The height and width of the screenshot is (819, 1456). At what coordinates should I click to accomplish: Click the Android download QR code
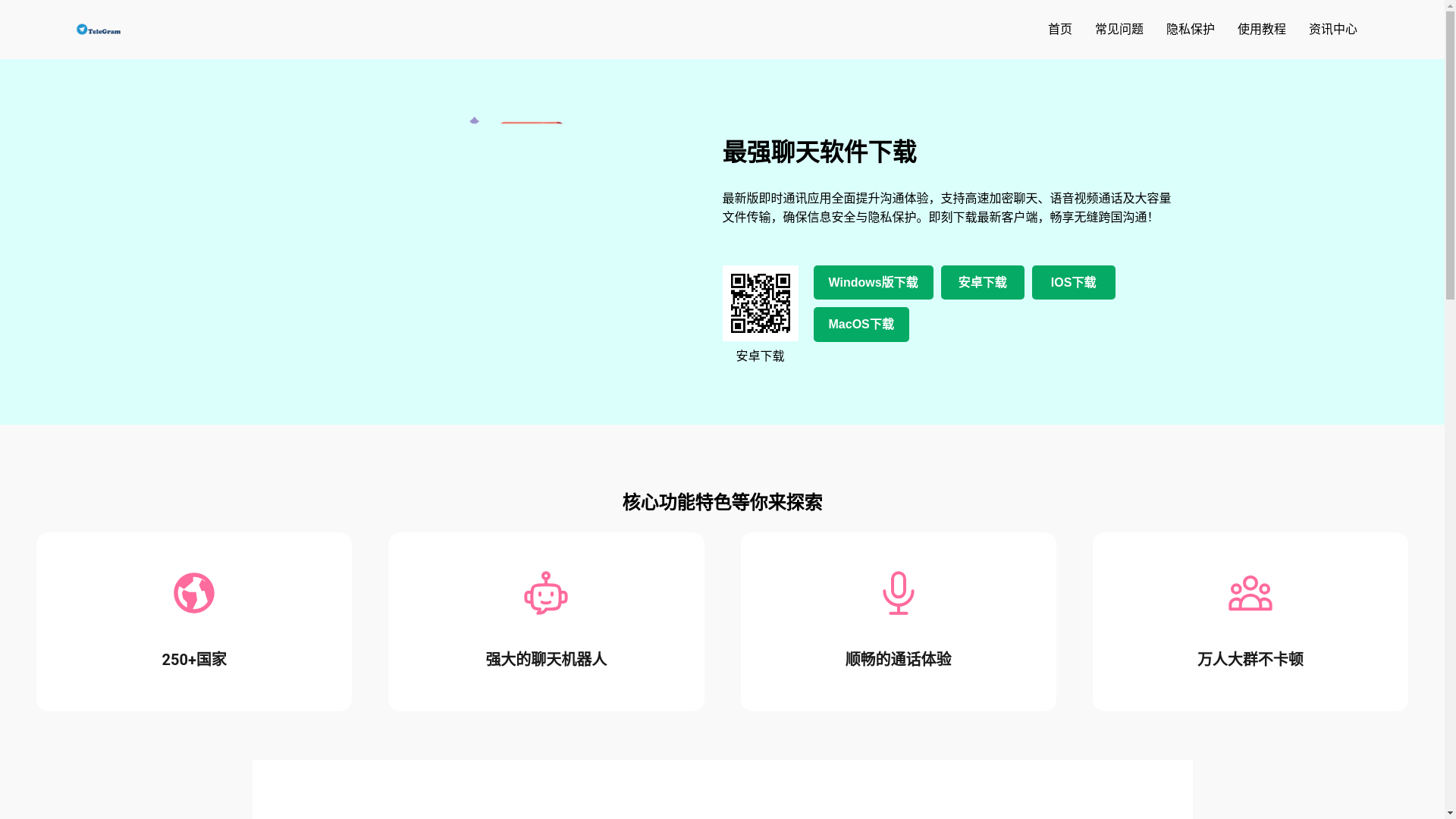[x=760, y=303]
